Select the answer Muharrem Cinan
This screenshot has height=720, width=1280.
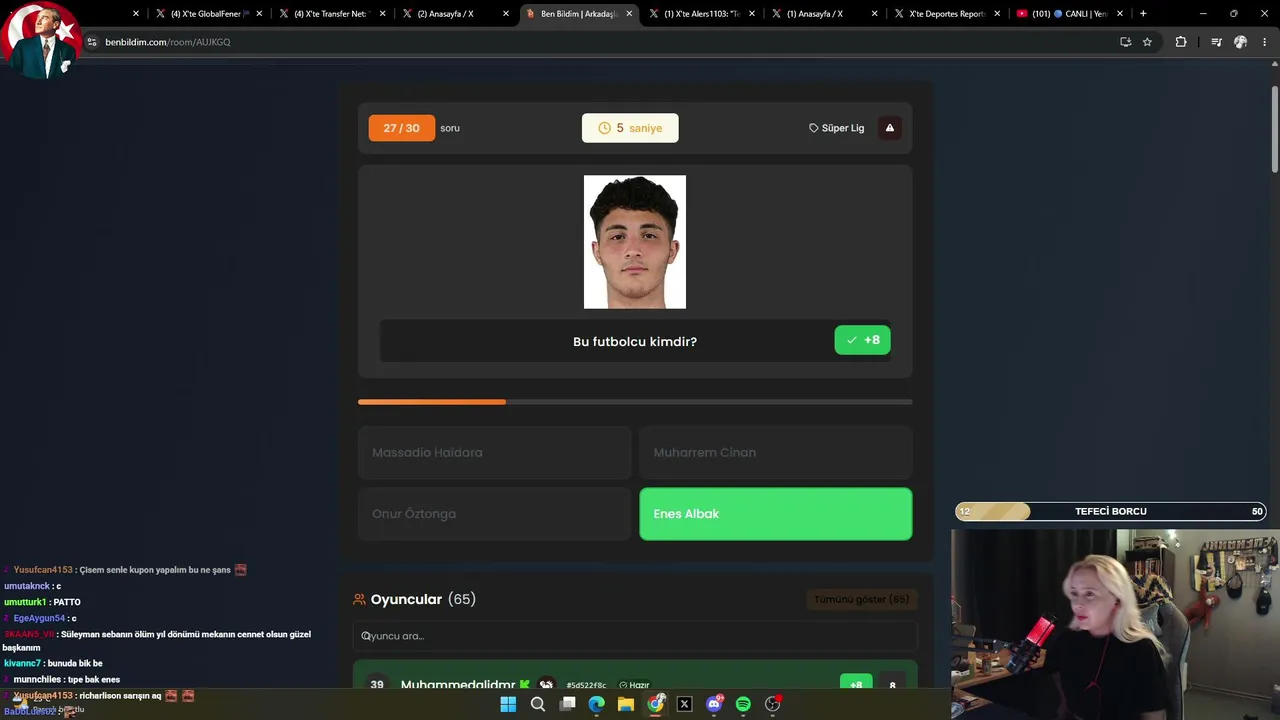click(776, 453)
